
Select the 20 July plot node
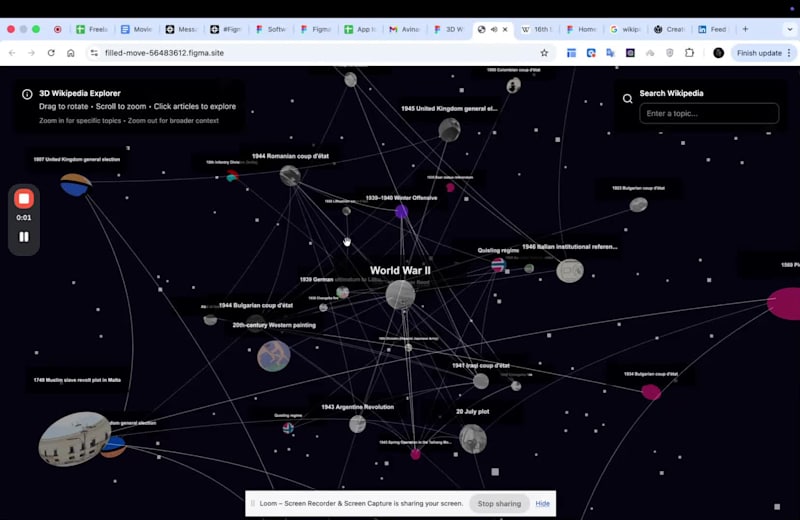pyautogui.click(x=473, y=439)
